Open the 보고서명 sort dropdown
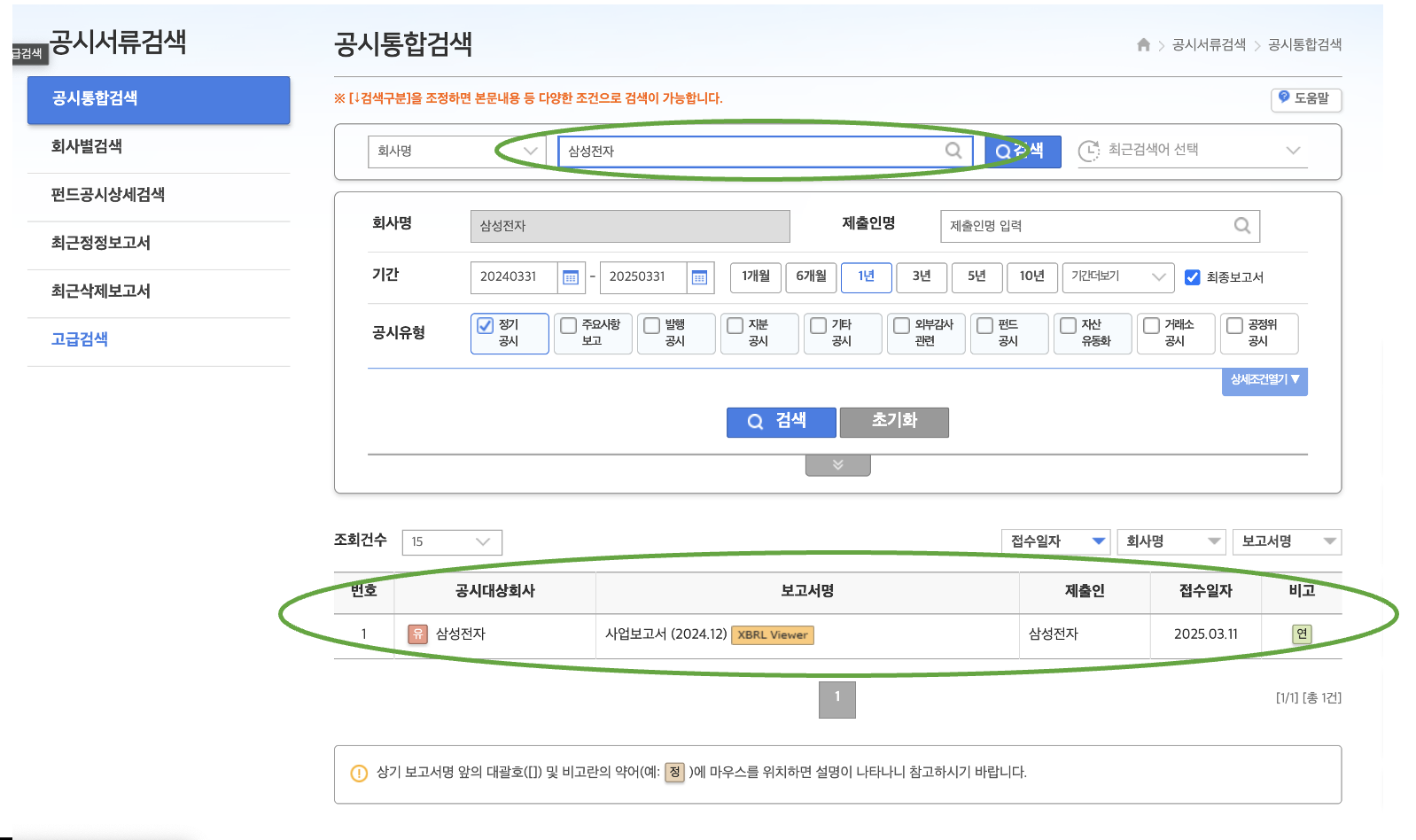Image resolution: width=1416 pixels, height=840 pixels. coord(1287,541)
